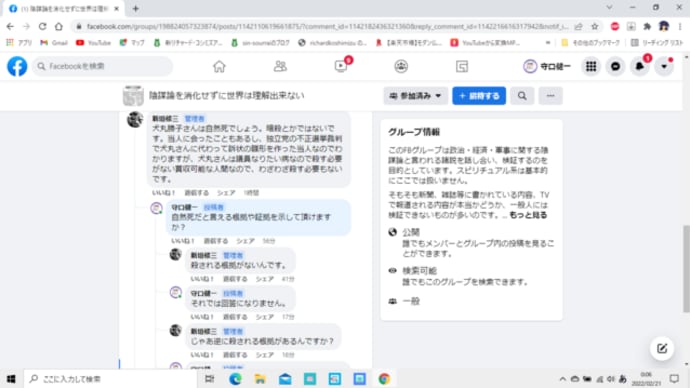Click the Facebook search field
The width and height of the screenshot is (690, 388).
(x=102, y=66)
